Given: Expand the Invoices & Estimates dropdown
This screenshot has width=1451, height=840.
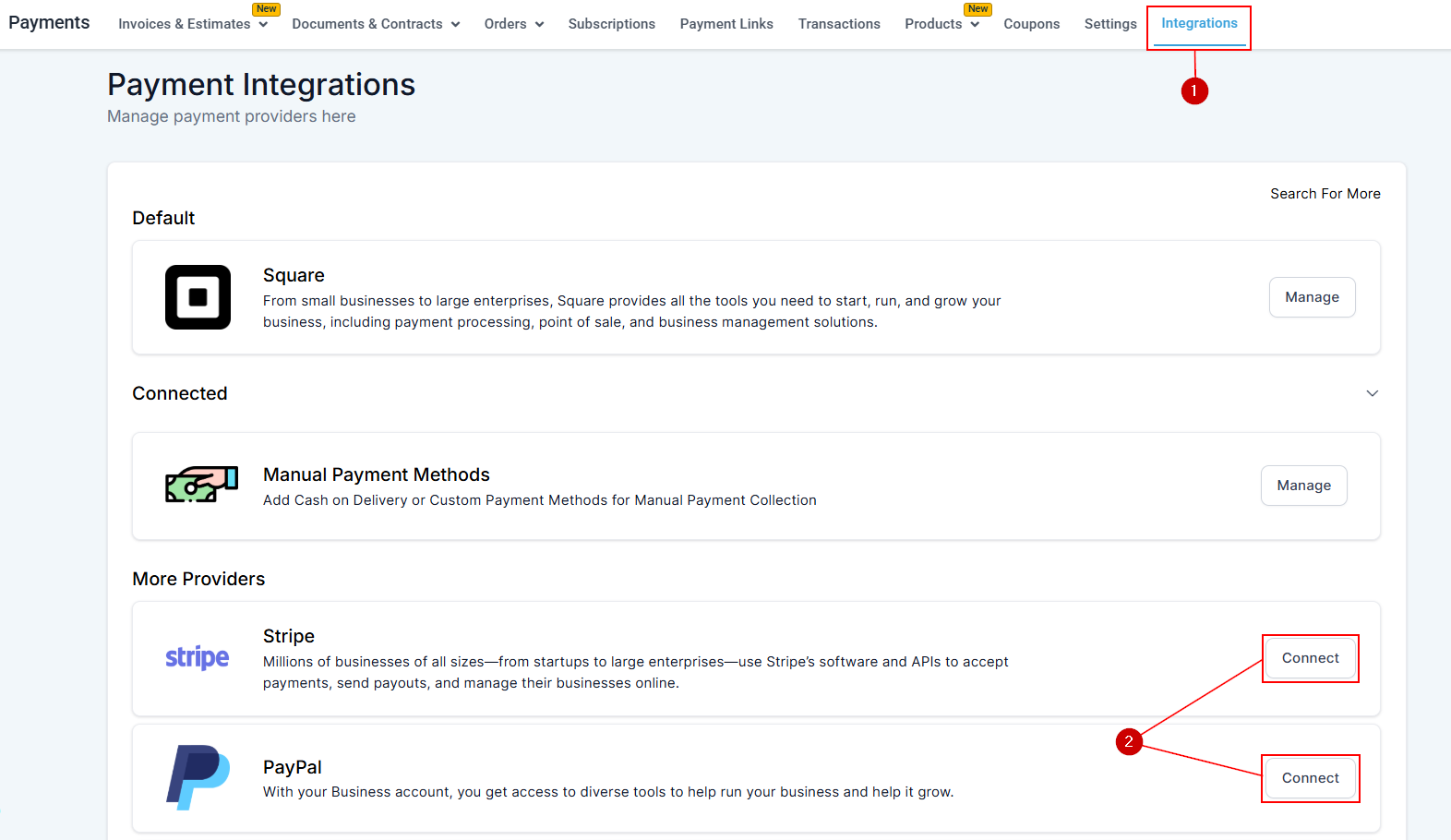Looking at the screenshot, I should (x=193, y=24).
